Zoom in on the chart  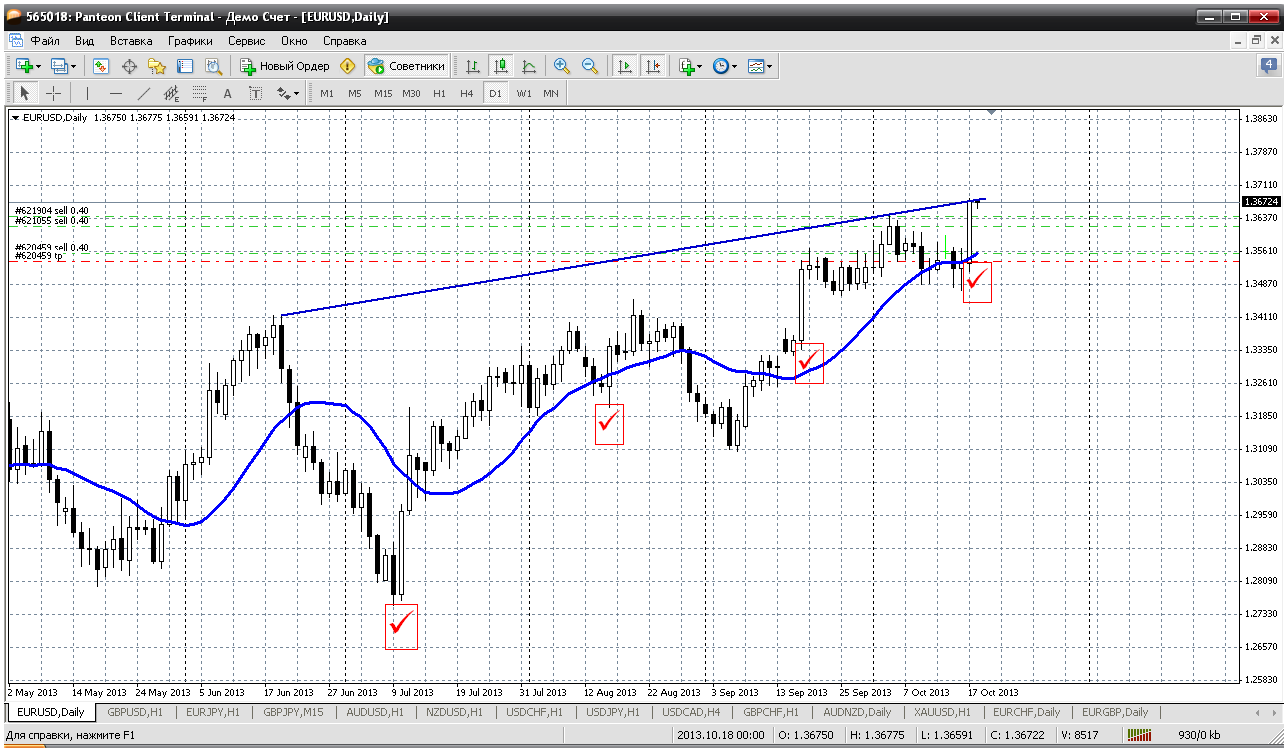(562, 66)
